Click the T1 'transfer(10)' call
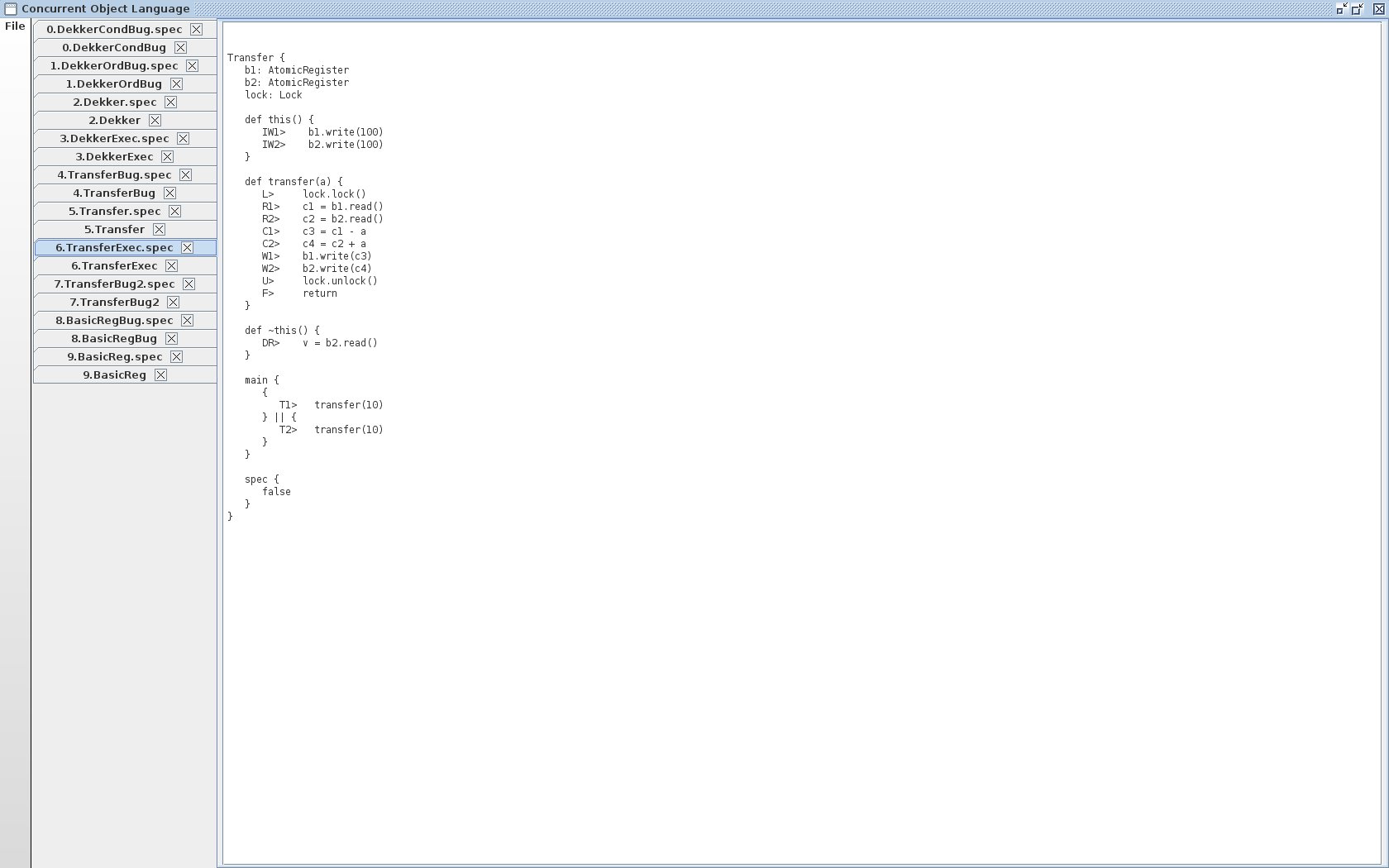The height and width of the screenshot is (868, 1389). (x=348, y=405)
